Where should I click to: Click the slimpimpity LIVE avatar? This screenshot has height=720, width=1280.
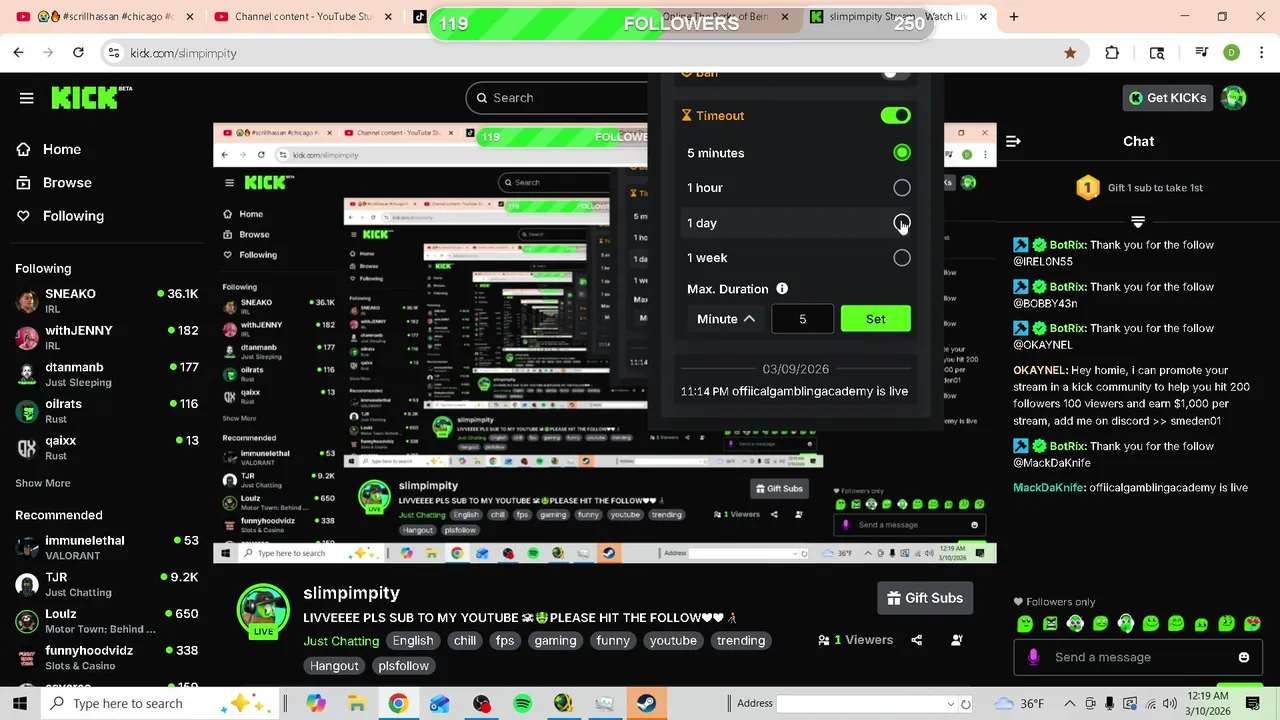click(x=263, y=610)
